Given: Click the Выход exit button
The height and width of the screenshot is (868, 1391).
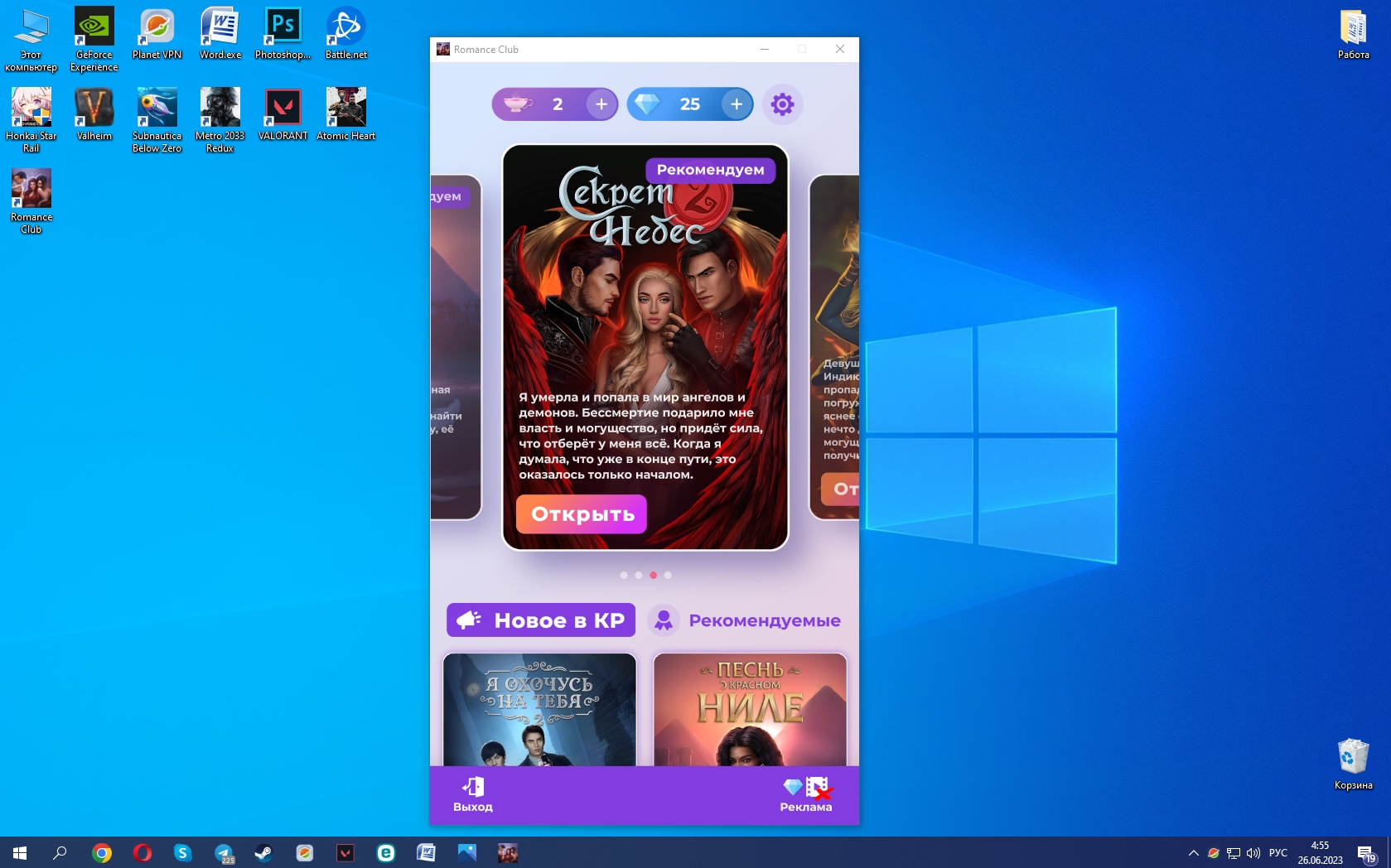Looking at the screenshot, I should (x=473, y=794).
